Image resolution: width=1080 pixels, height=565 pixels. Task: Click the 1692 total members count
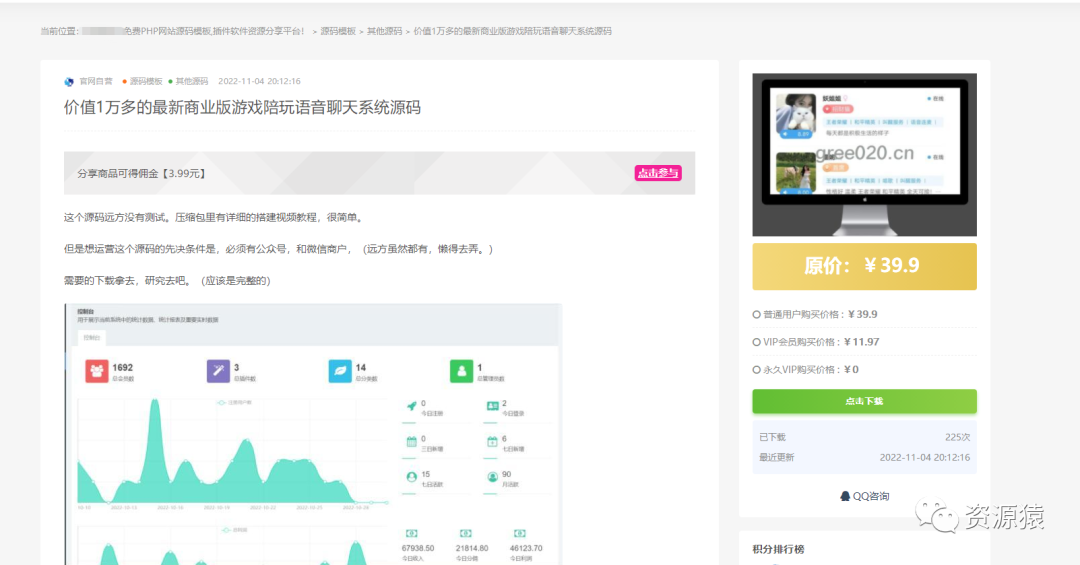(x=123, y=367)
